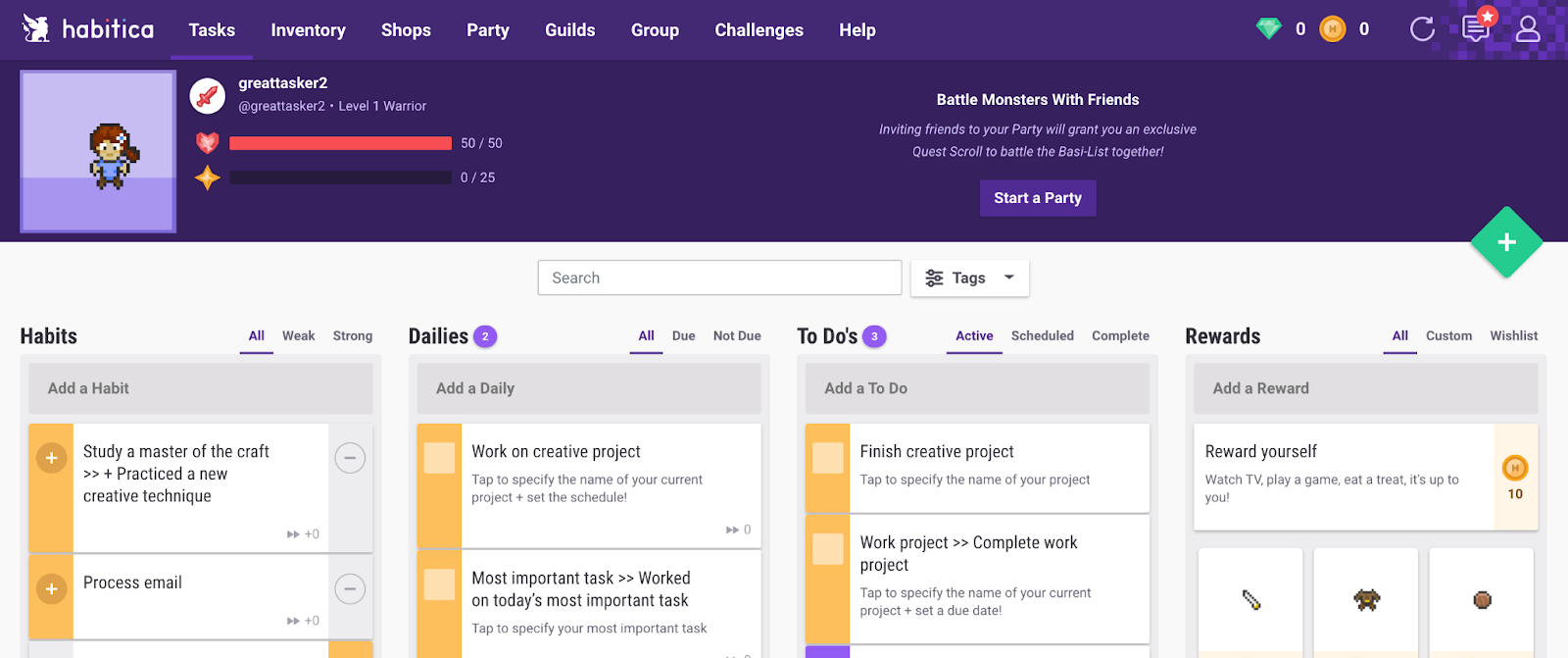This screenshot has height=658, width=1568.
Task: Click Battle Monsters With Friends heading
Action: 1038,100
